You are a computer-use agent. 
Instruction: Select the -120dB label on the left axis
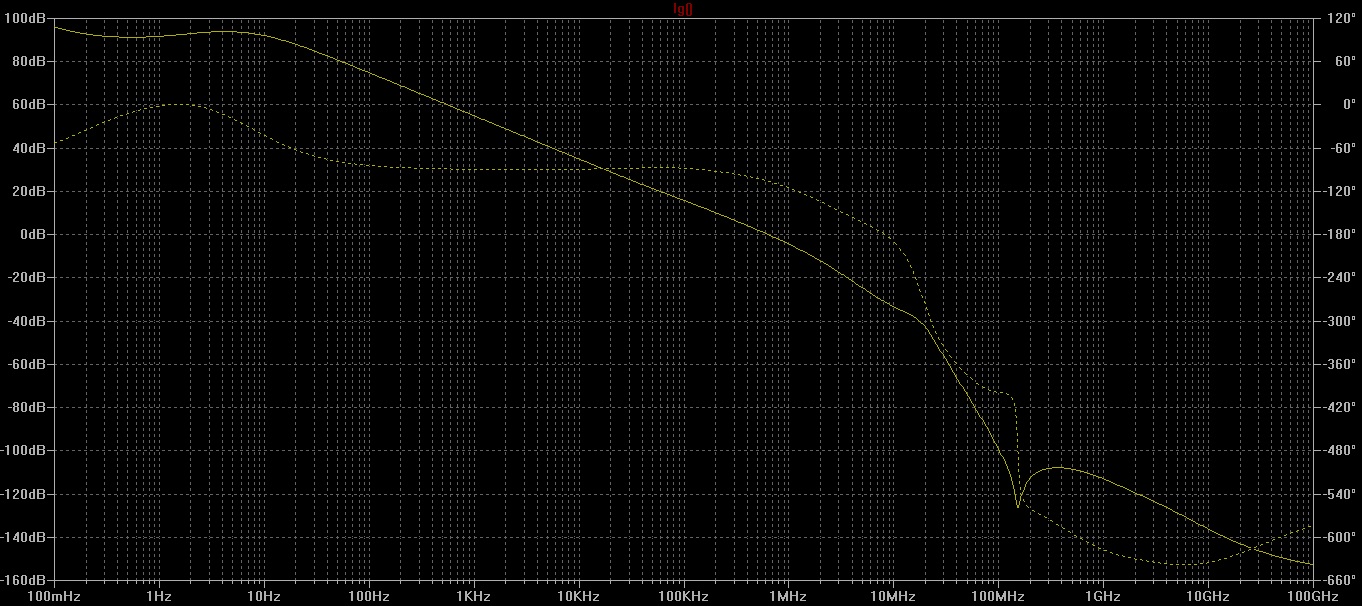[x=25, y=494]
